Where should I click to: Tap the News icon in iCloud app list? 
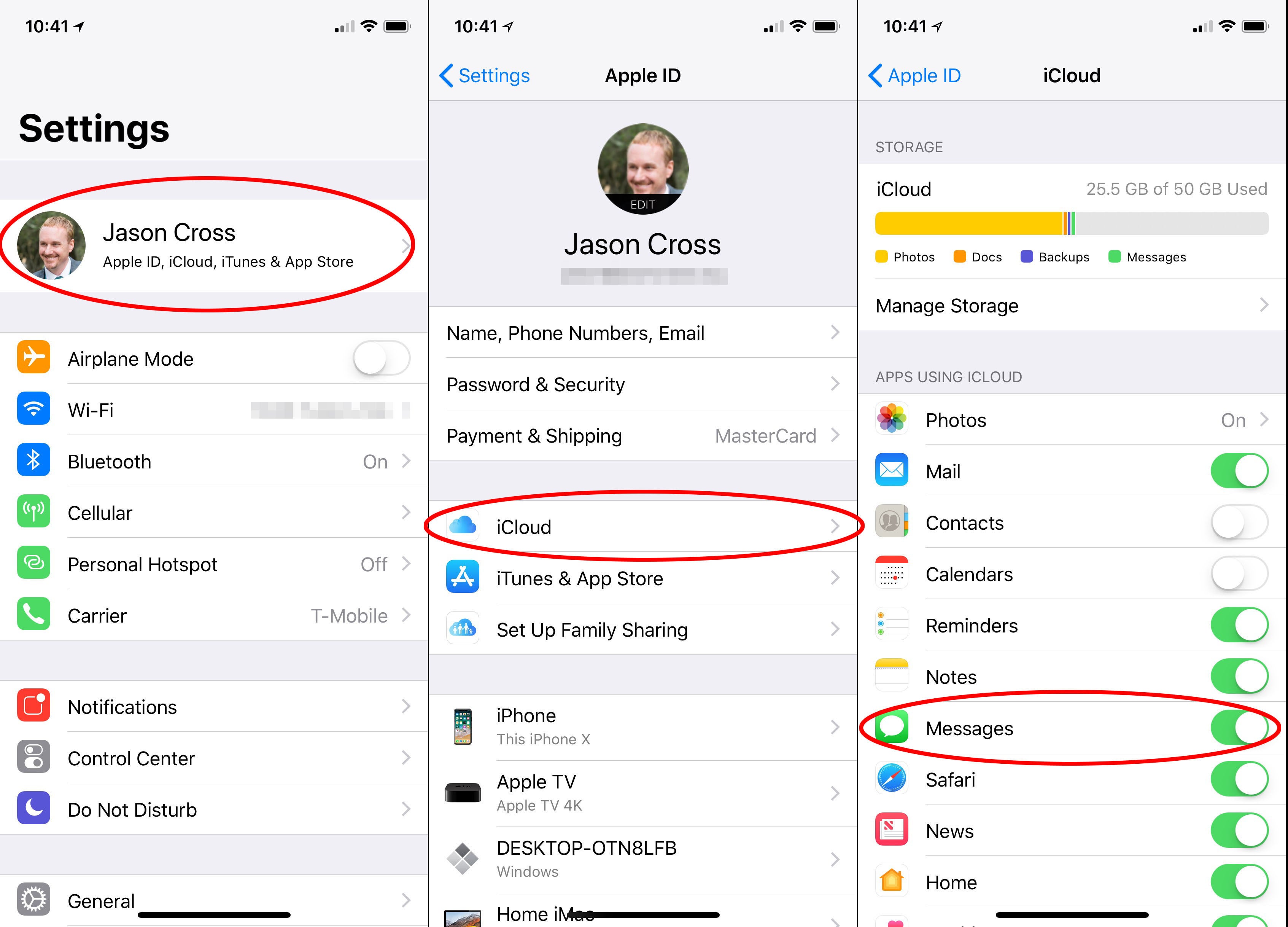point(891,821)
